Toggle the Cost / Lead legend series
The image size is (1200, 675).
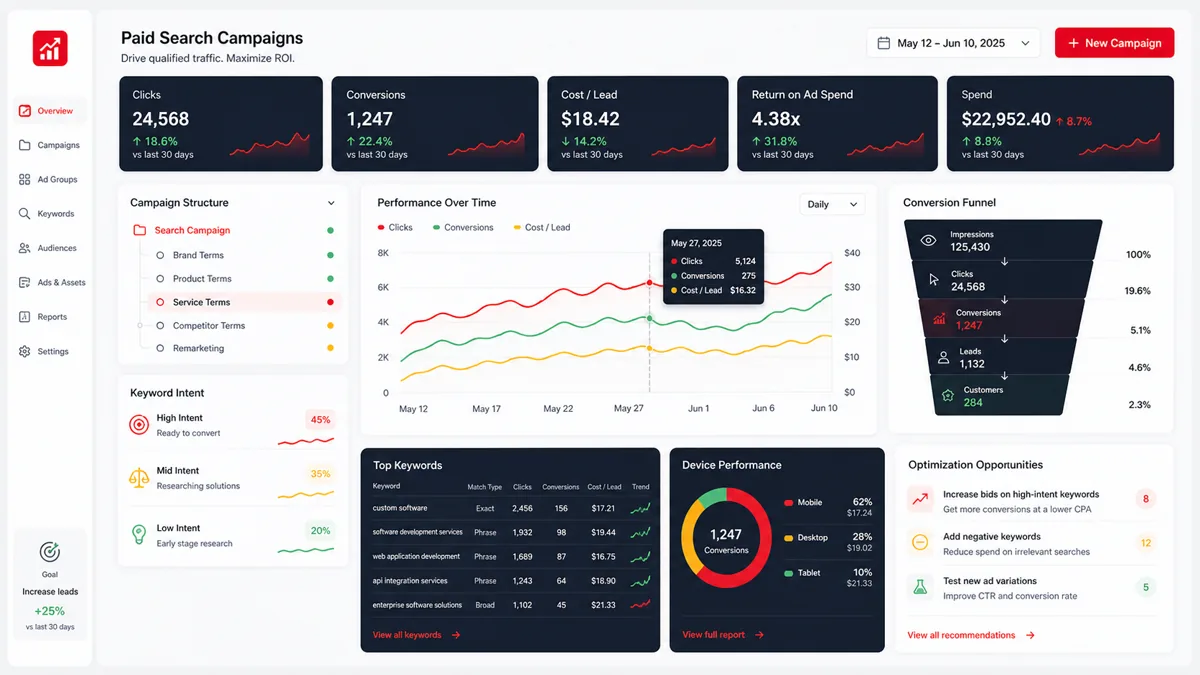pos(541,227)
